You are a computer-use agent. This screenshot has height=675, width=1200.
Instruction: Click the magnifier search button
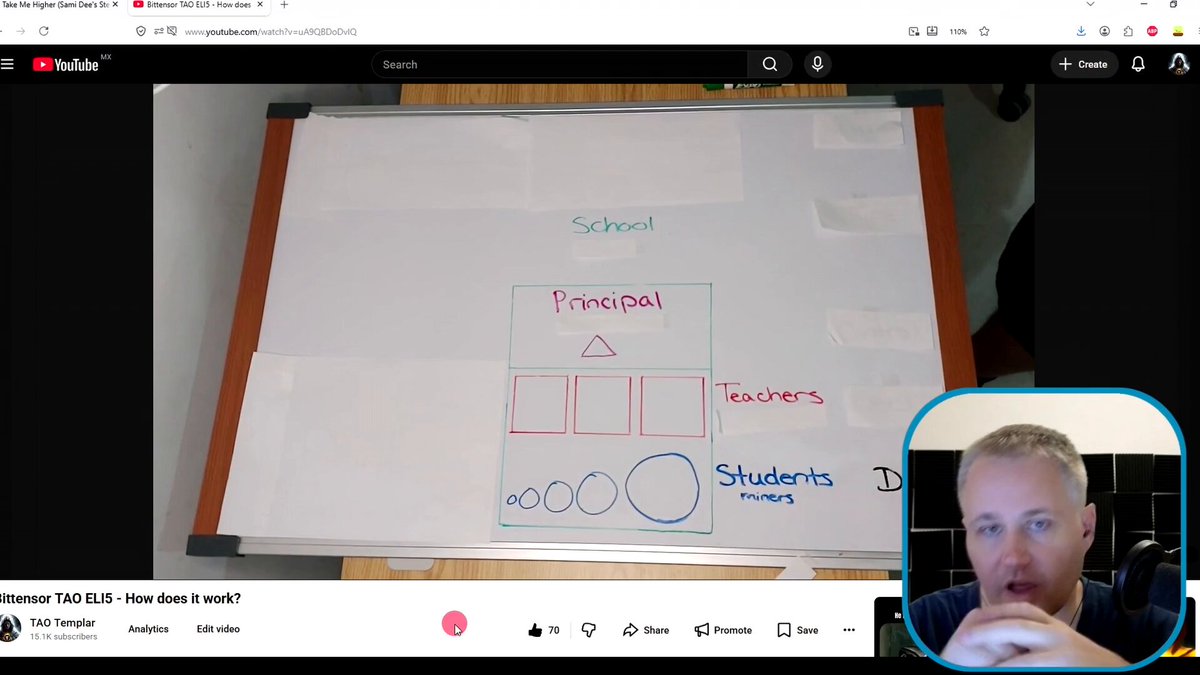pos(769,64)
